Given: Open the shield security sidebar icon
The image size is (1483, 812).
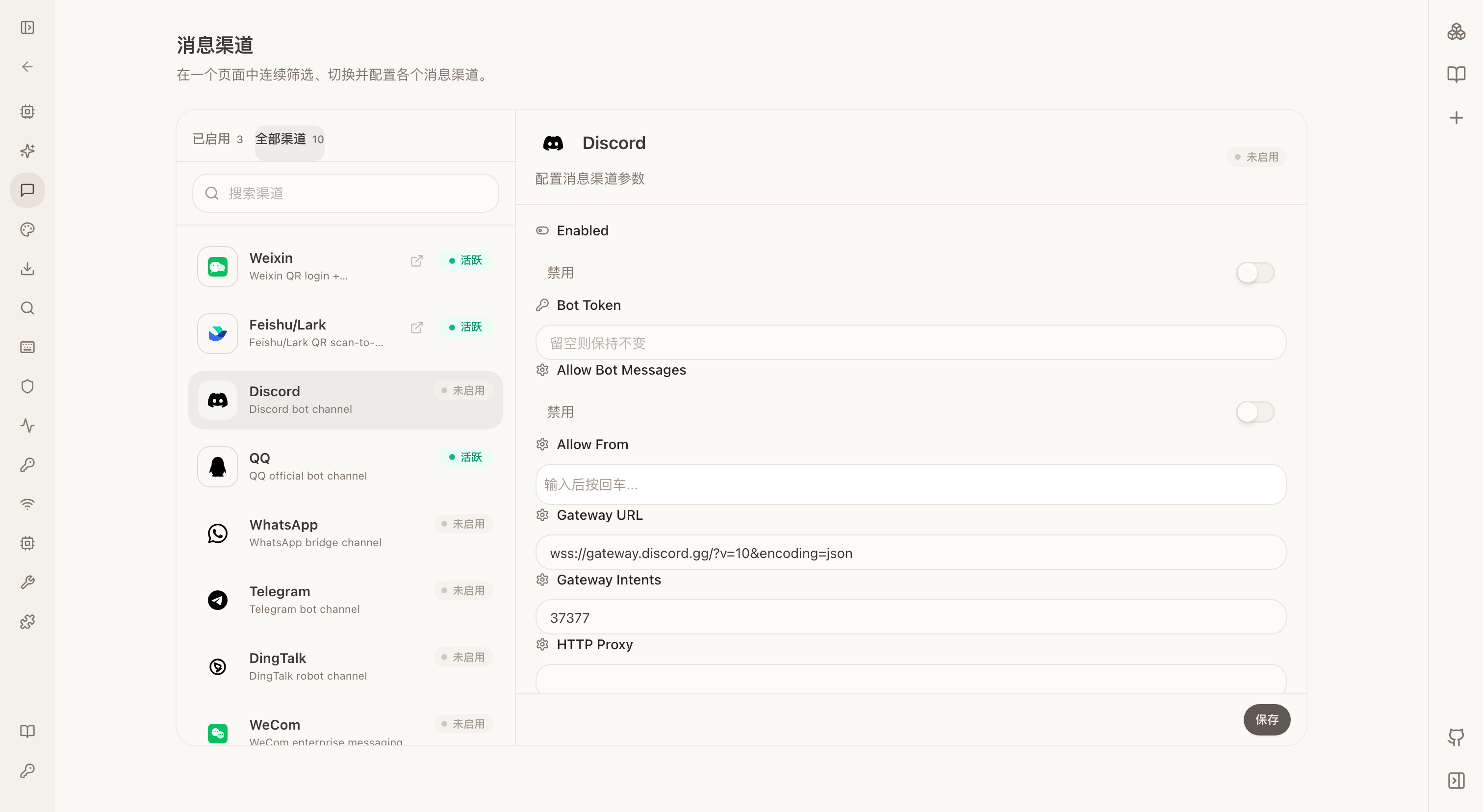Looking at the screenshot, I should tap(27, 386).
